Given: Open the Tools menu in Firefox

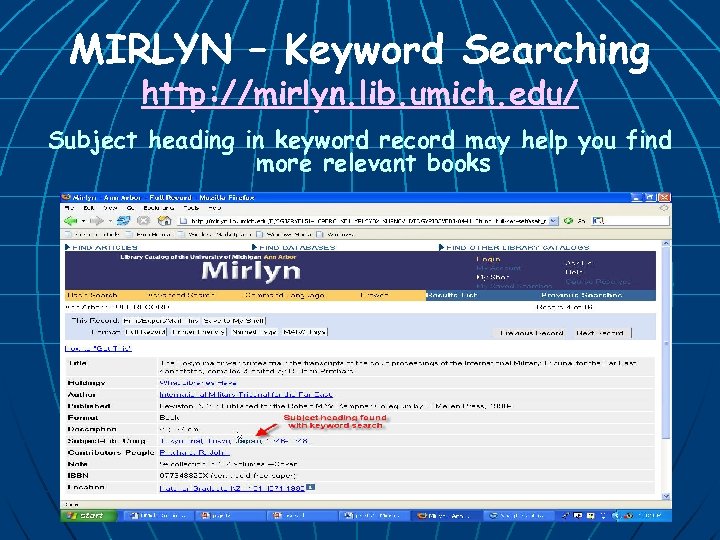Looking at the screenshot, I should 191,208.
